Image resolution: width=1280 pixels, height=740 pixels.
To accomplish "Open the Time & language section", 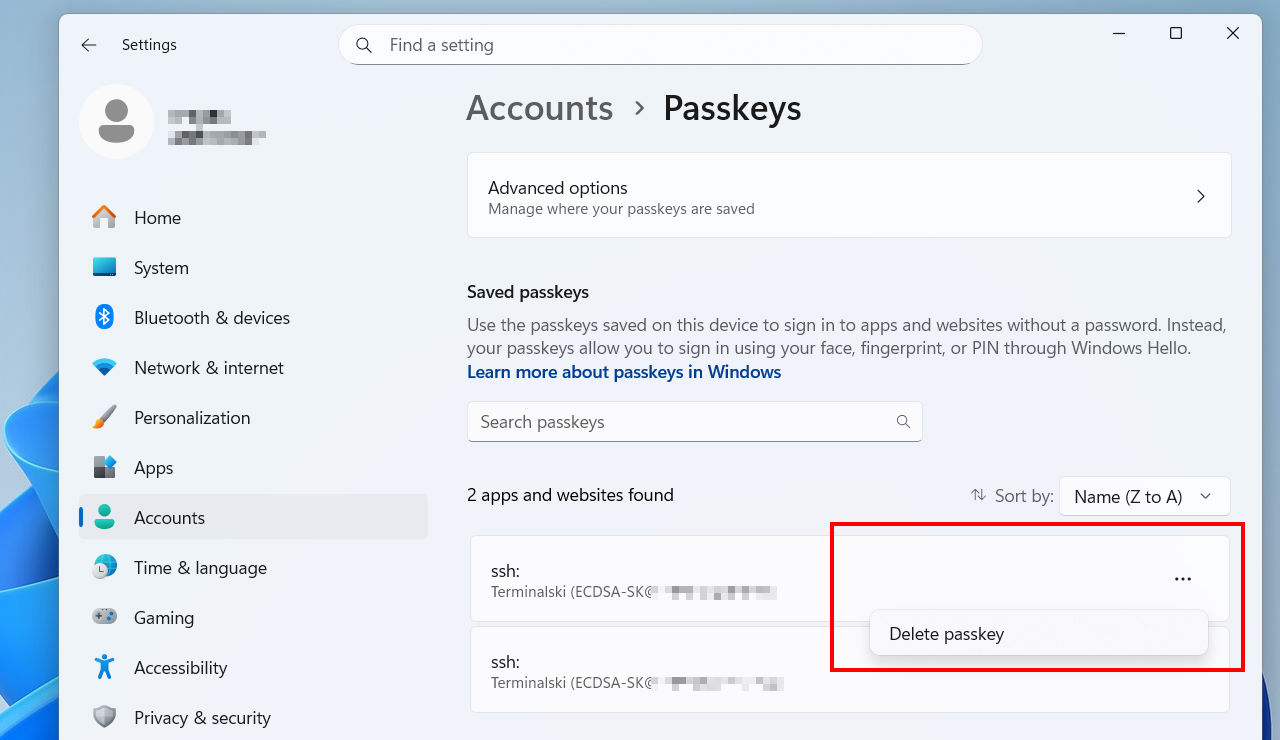I will click(x=253, y=568).
